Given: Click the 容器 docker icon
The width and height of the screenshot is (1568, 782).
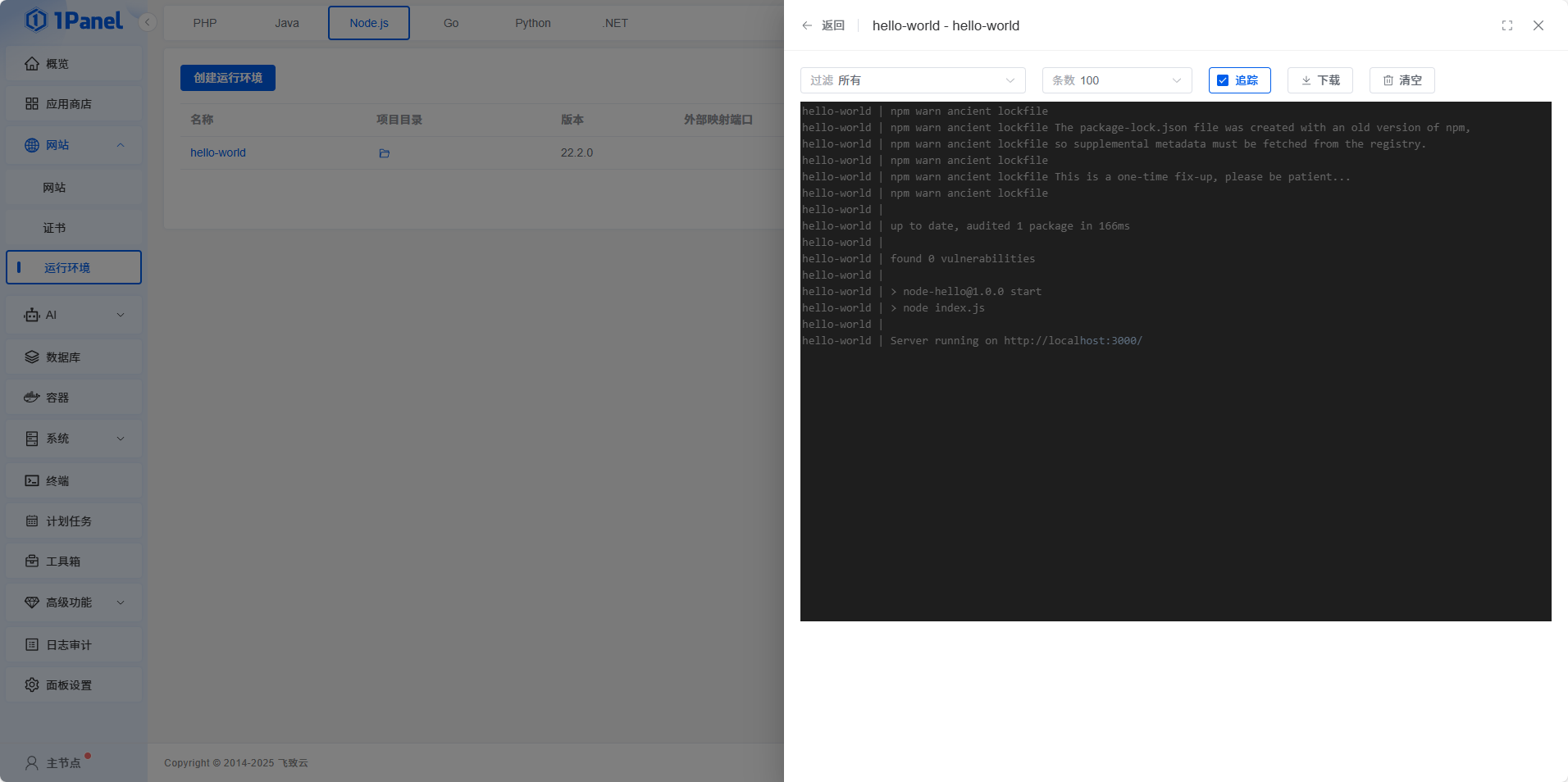Looking at the screenshot, I should pos(32,398).
